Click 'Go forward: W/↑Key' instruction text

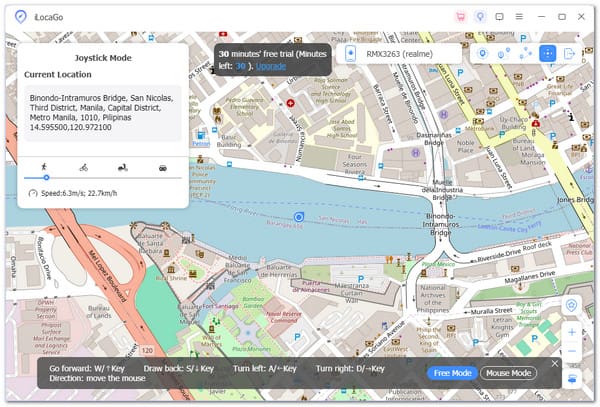point(87,369)
